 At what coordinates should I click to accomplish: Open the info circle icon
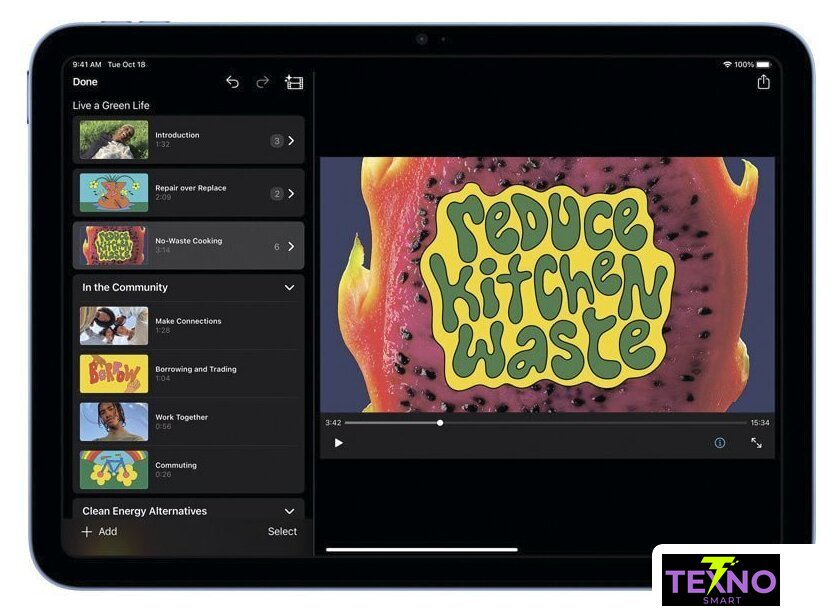719,443
